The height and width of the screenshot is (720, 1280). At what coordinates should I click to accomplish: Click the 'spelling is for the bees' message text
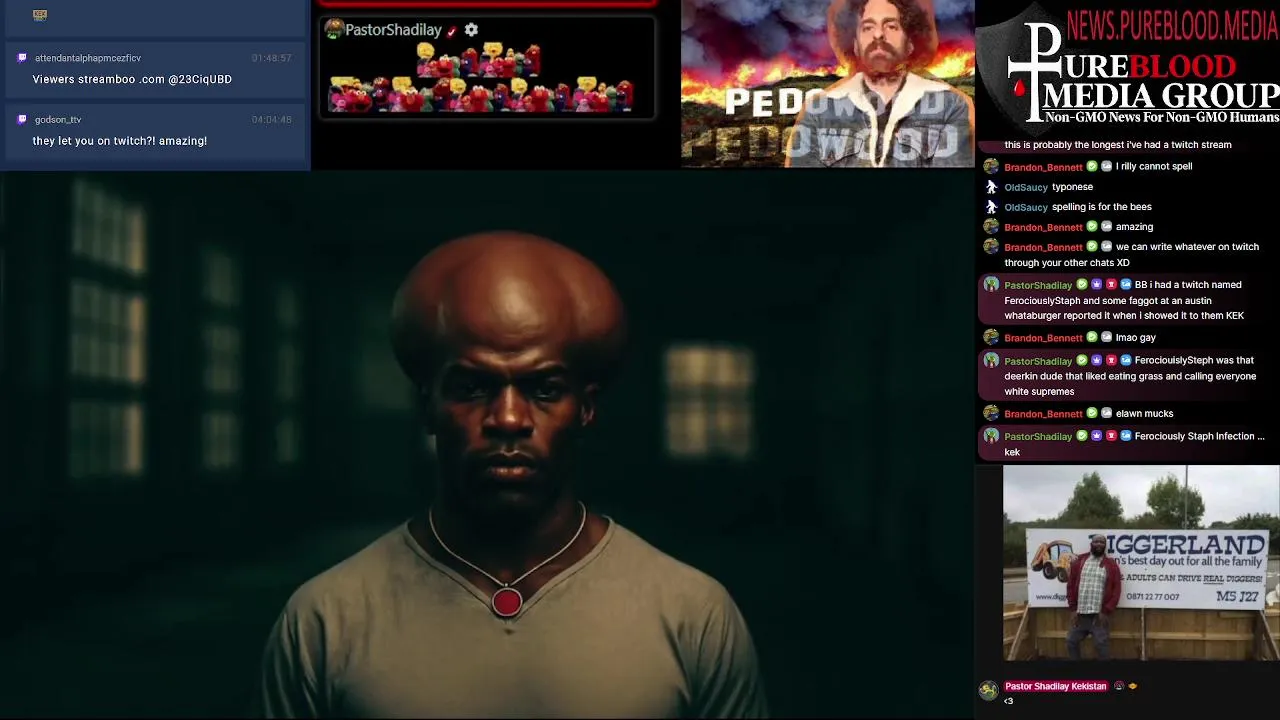point(1102,207)
